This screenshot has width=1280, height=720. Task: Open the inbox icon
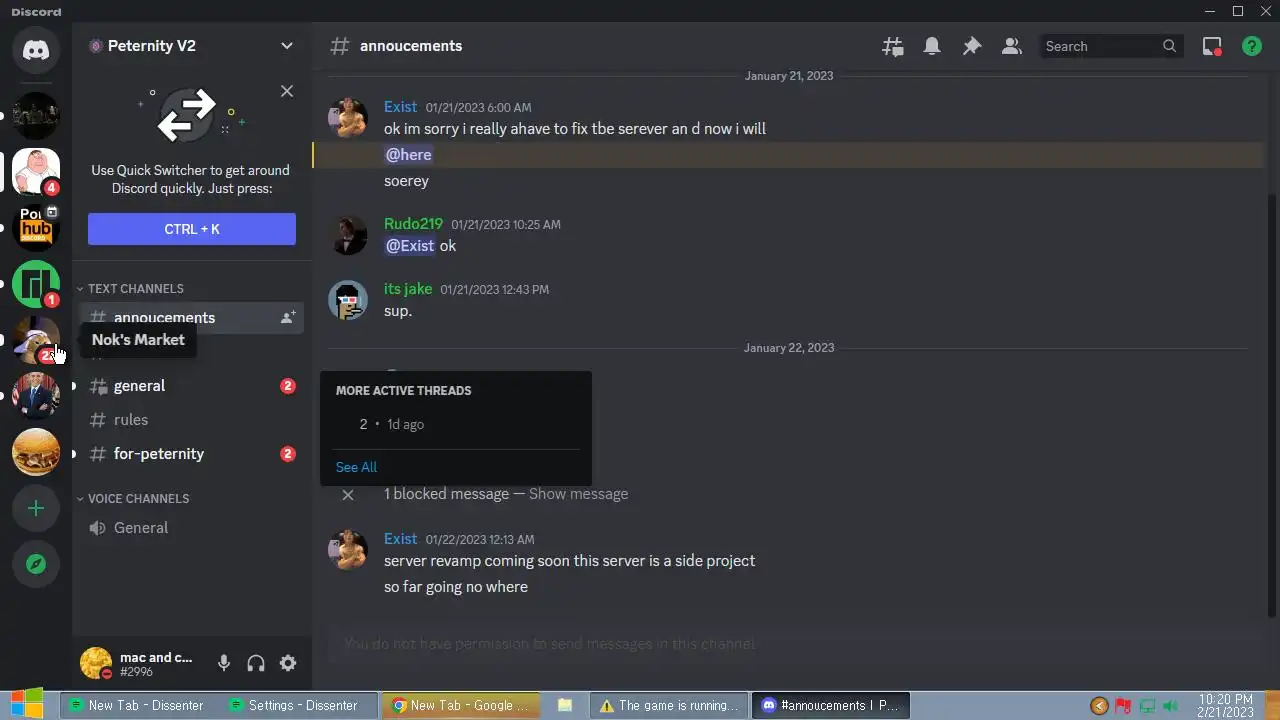pos(1212,46)
